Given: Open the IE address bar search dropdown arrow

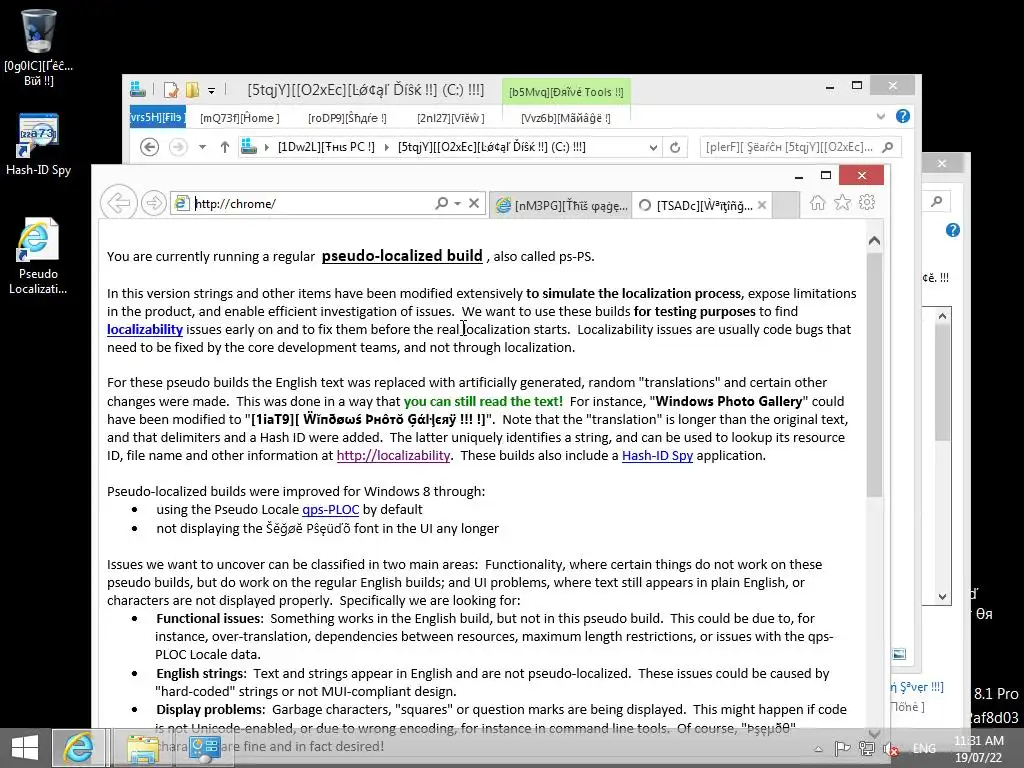Looking at the screenshot, I should [457, 203].
